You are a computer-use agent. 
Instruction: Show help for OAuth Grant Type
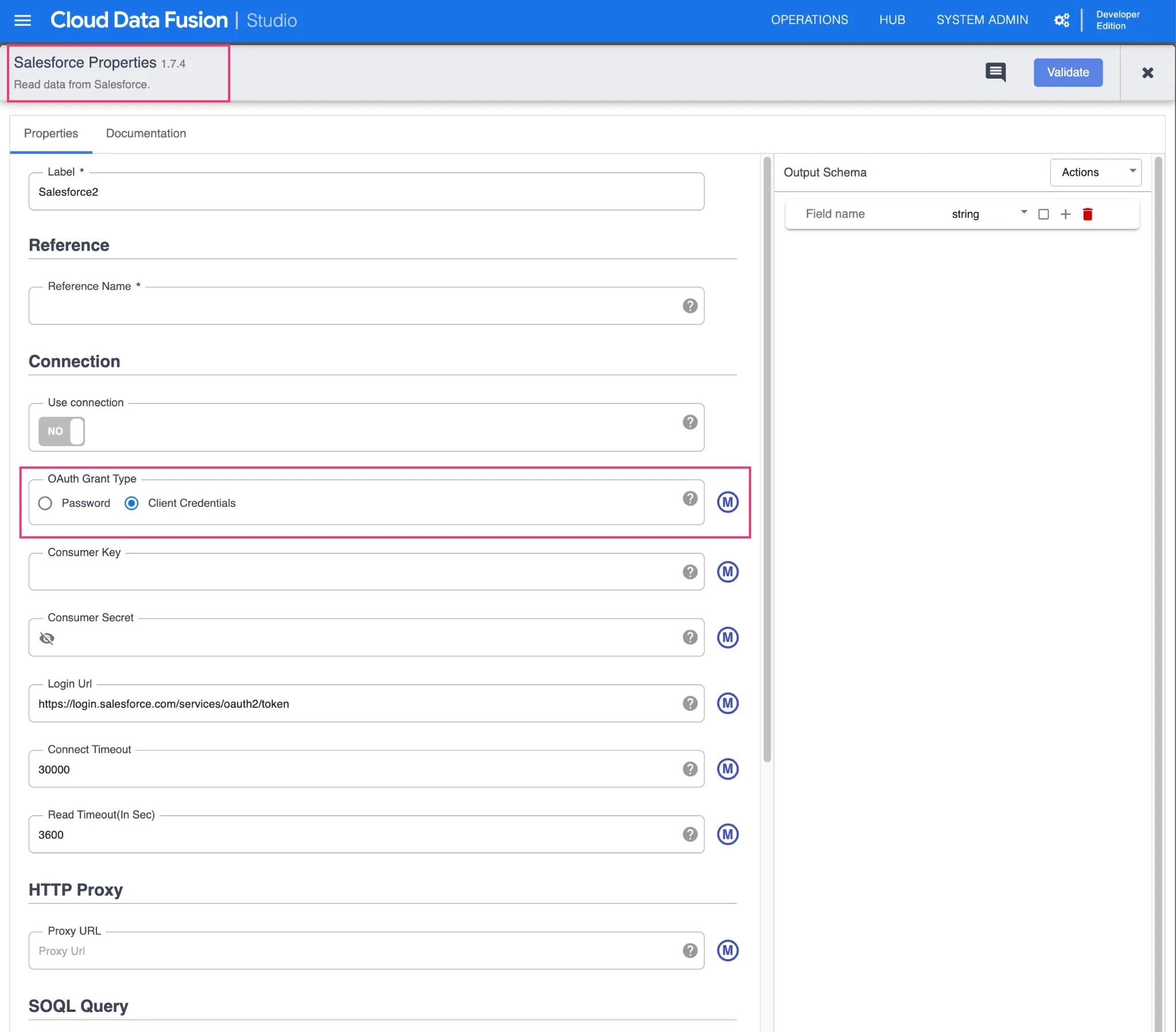690,499
